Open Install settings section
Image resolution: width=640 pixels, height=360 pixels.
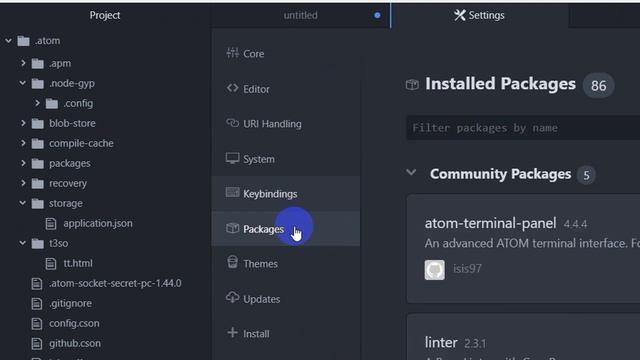(286, 334)
